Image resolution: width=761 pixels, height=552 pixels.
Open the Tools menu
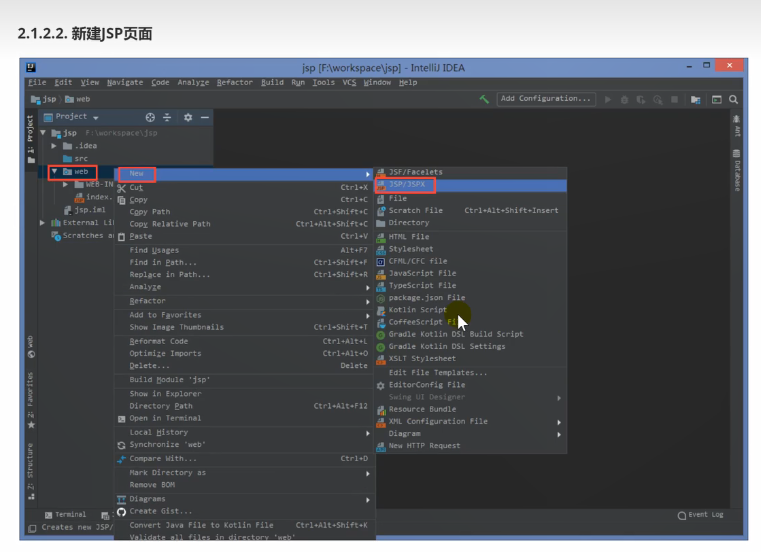coord(323,83)
